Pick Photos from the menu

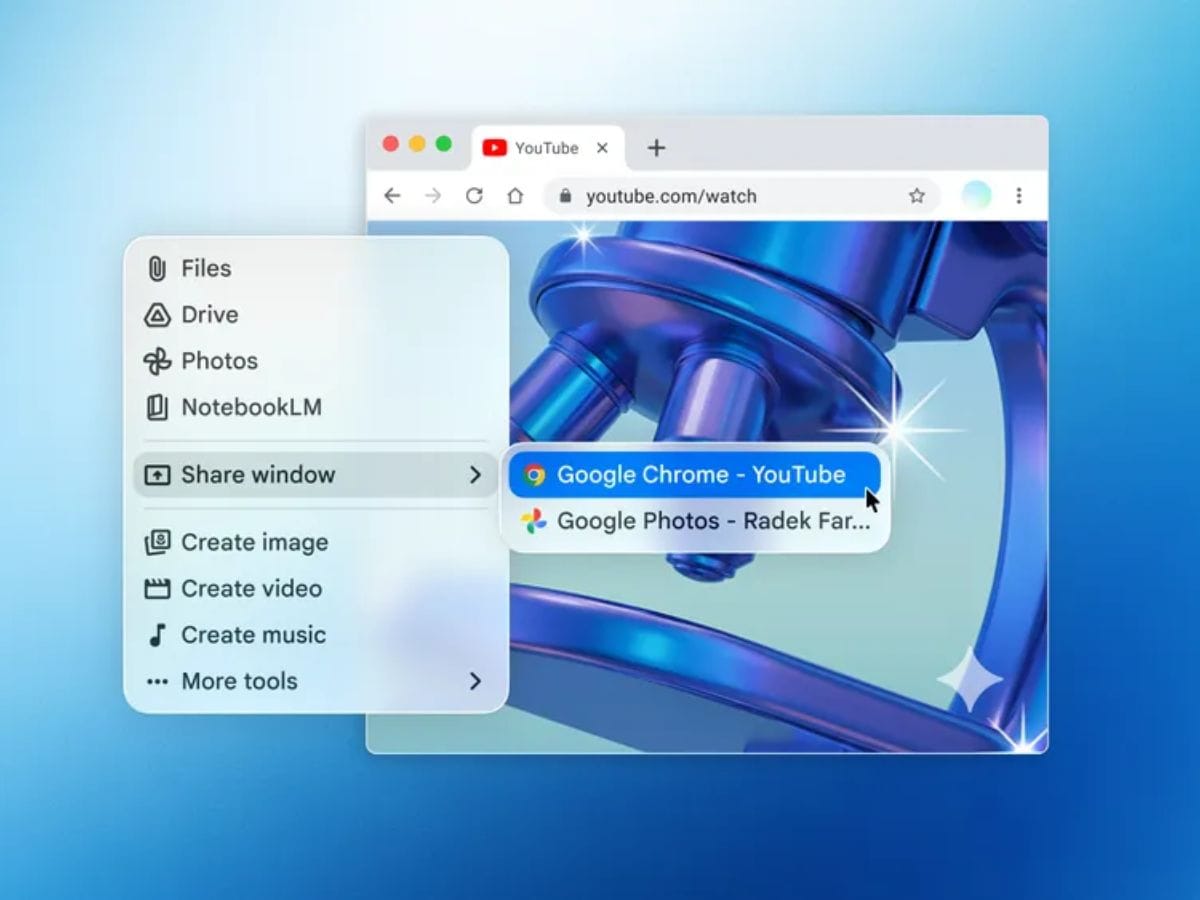(218, 361)
